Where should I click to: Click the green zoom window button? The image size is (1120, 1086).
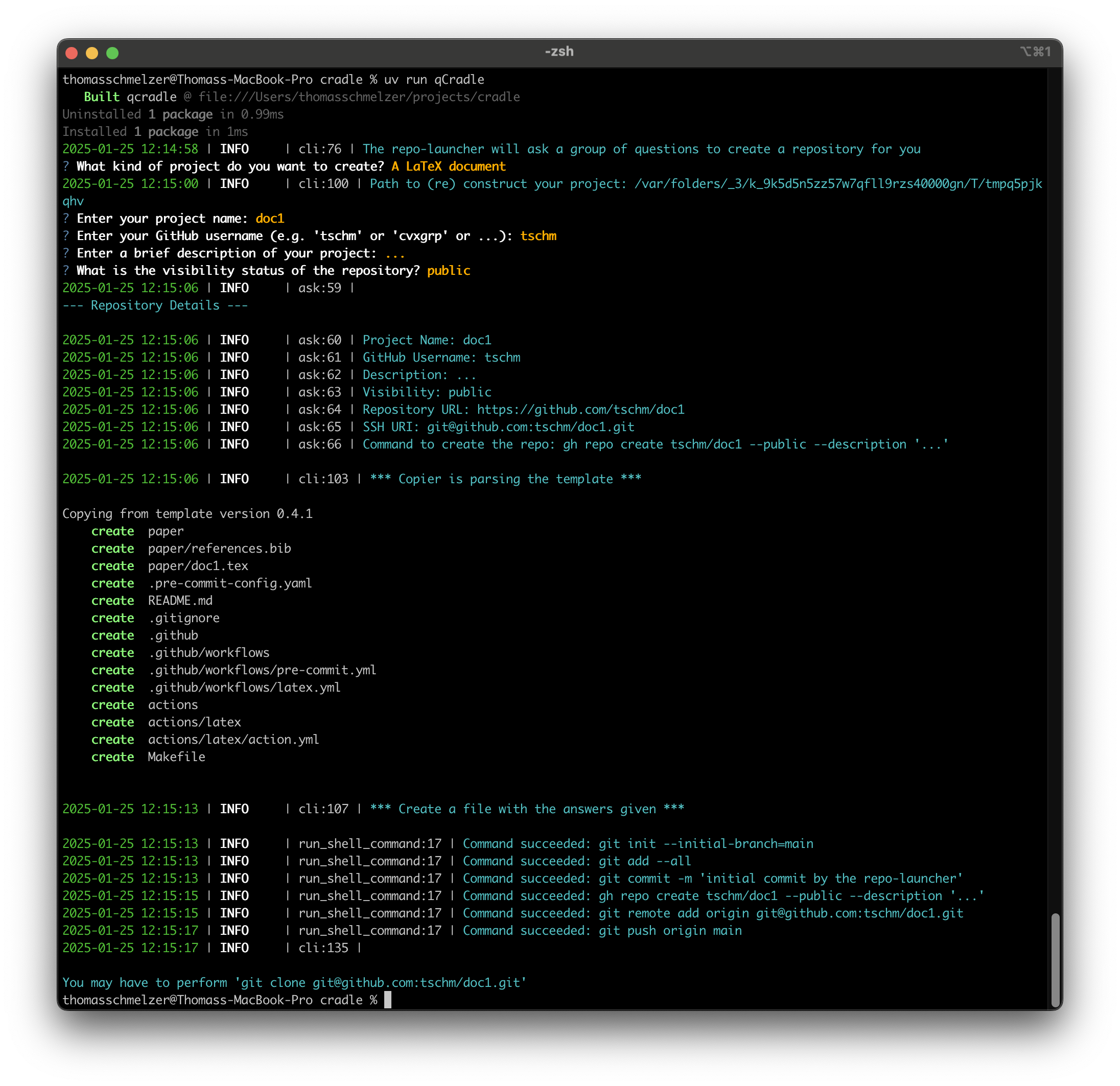coord(112,53)
